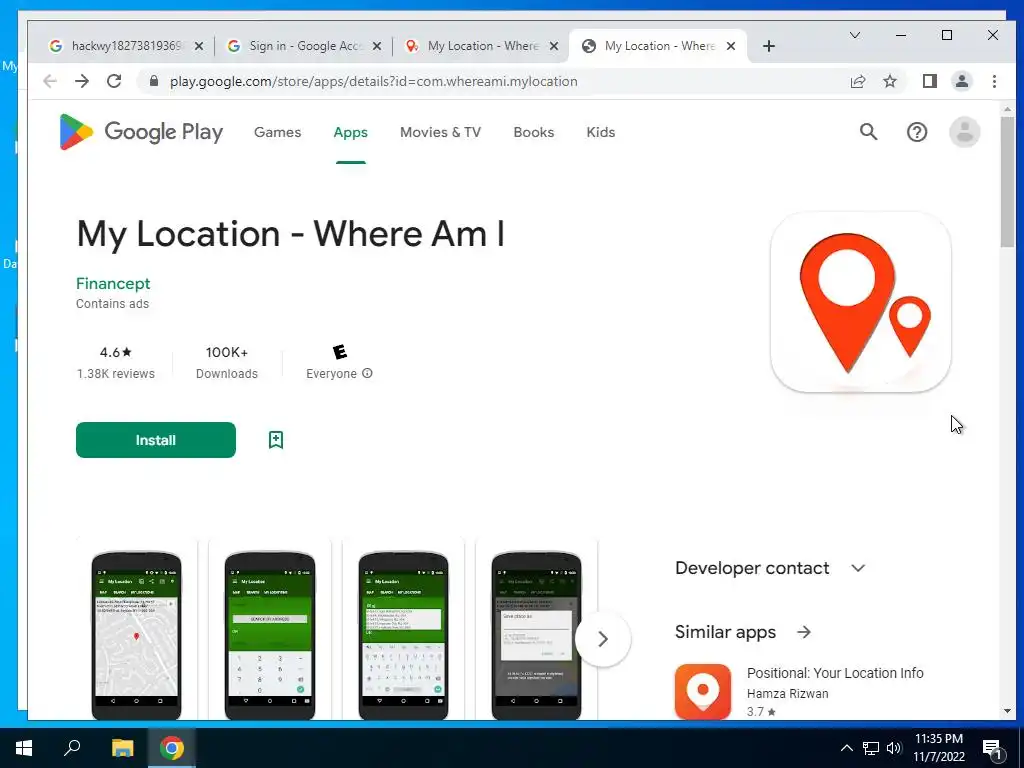Screen dimensions: 1024x768
Task: Switch to hackwy18273819369 browser tab
Action: (126, 46)
